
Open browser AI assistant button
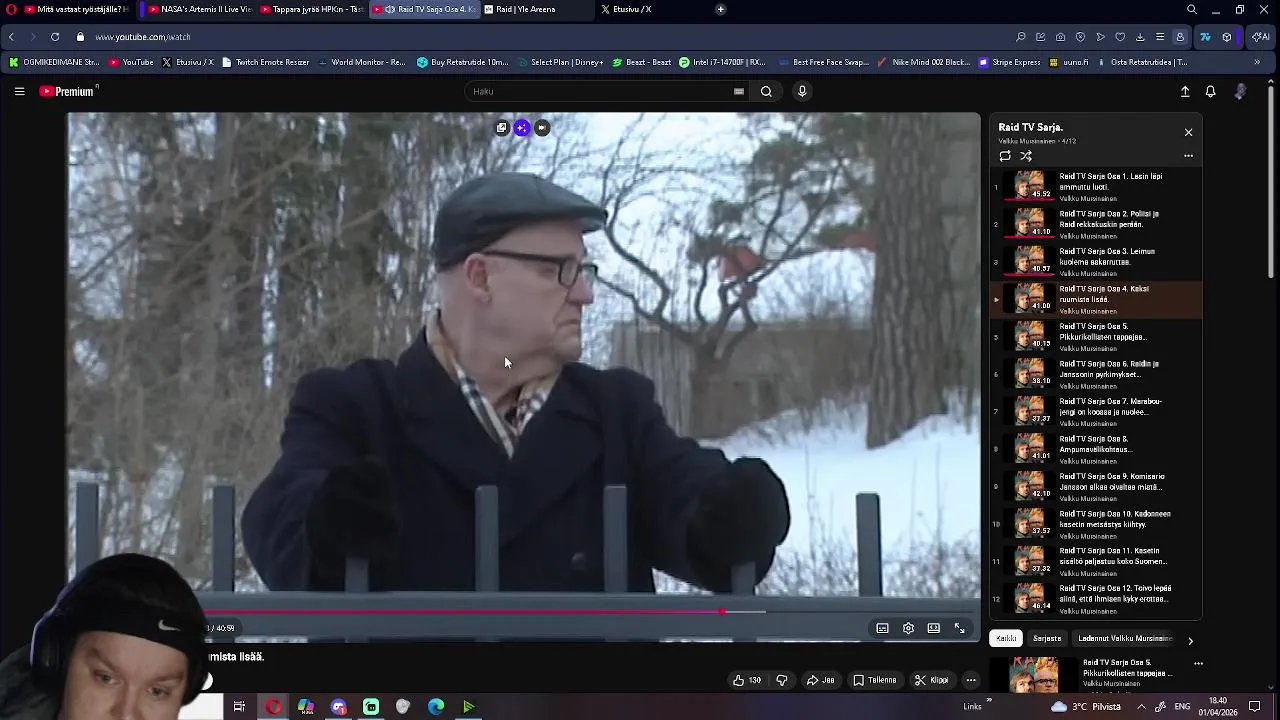(x=1260, y=37)
